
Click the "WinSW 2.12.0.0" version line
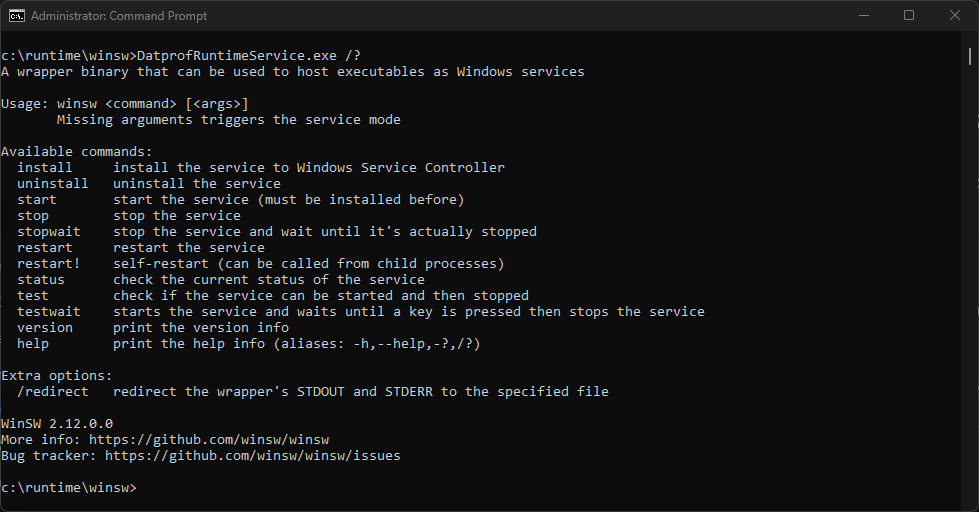[x=57, y=424]
